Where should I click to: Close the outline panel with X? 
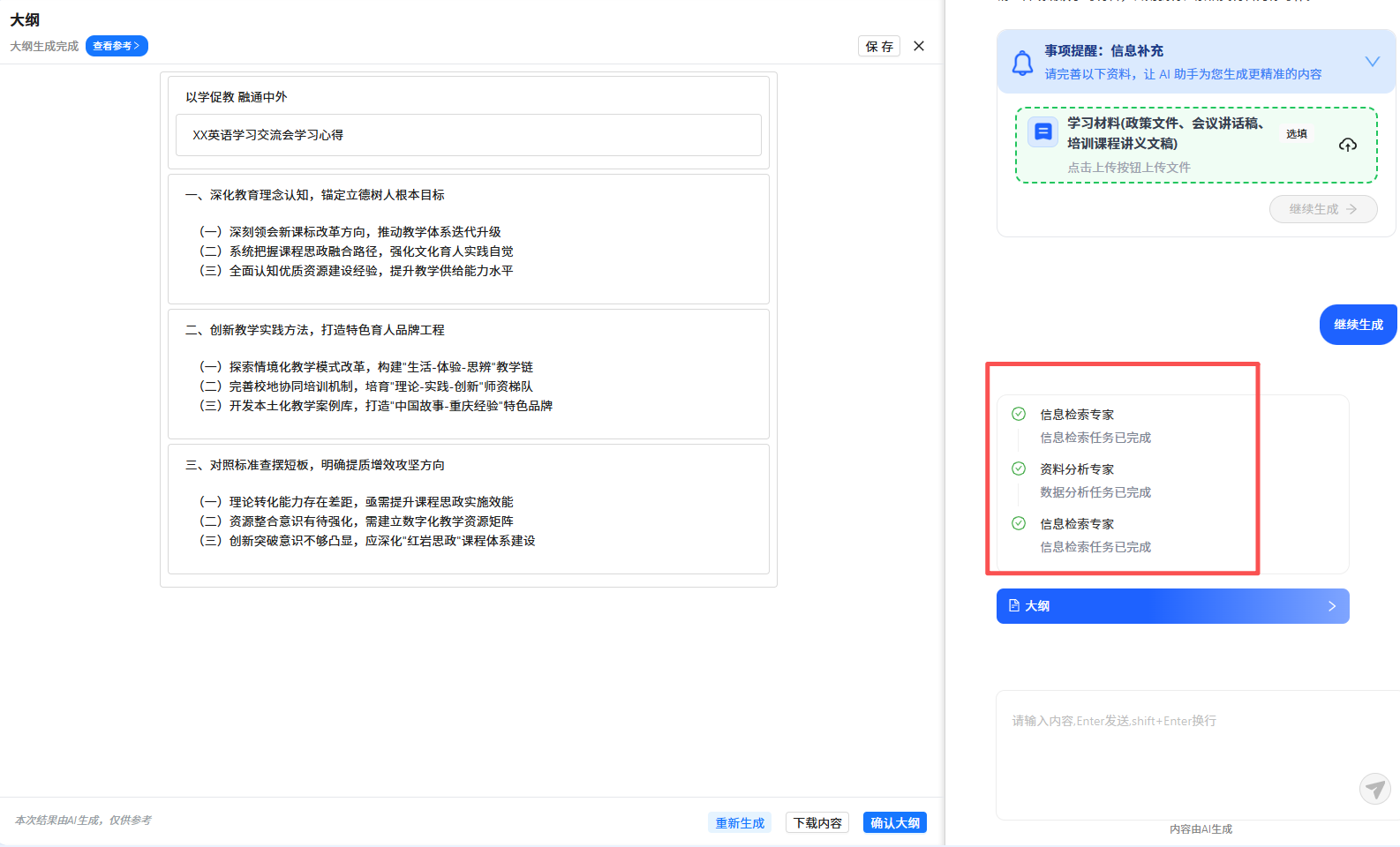click(x=919, y=46)
